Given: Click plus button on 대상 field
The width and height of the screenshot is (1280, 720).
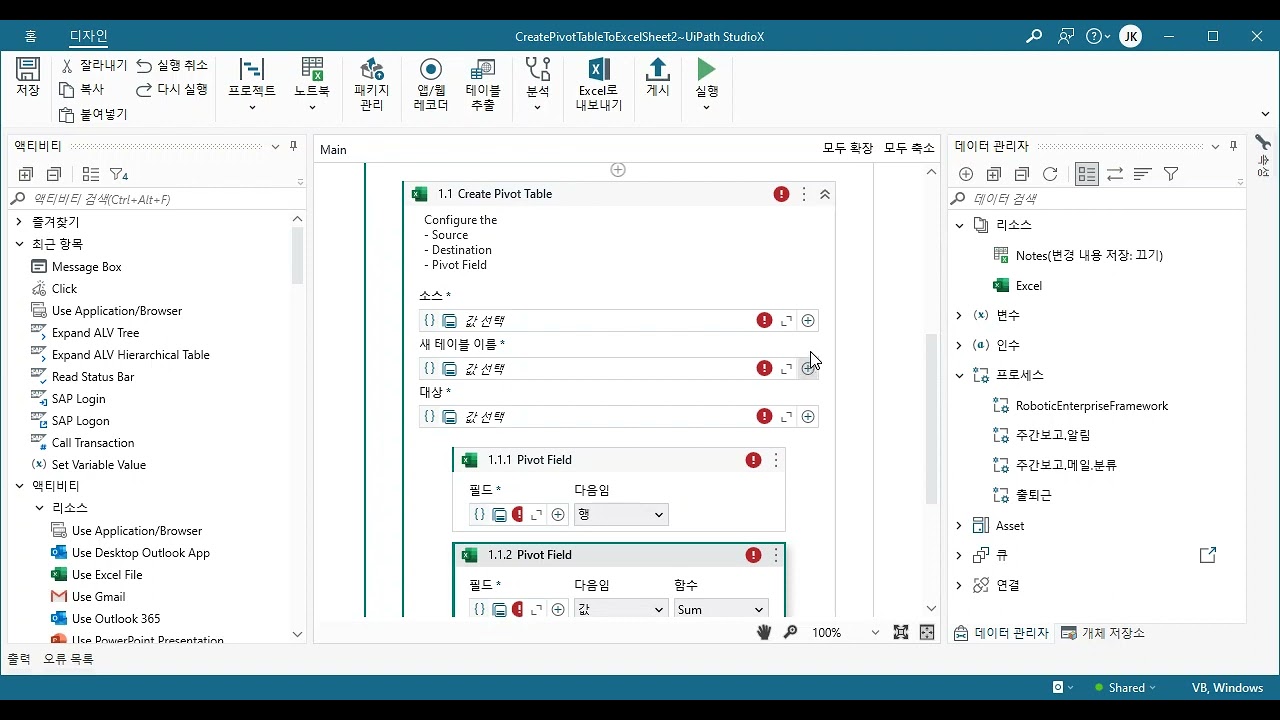Looking at the screenshot, I should tap(808, 417).
